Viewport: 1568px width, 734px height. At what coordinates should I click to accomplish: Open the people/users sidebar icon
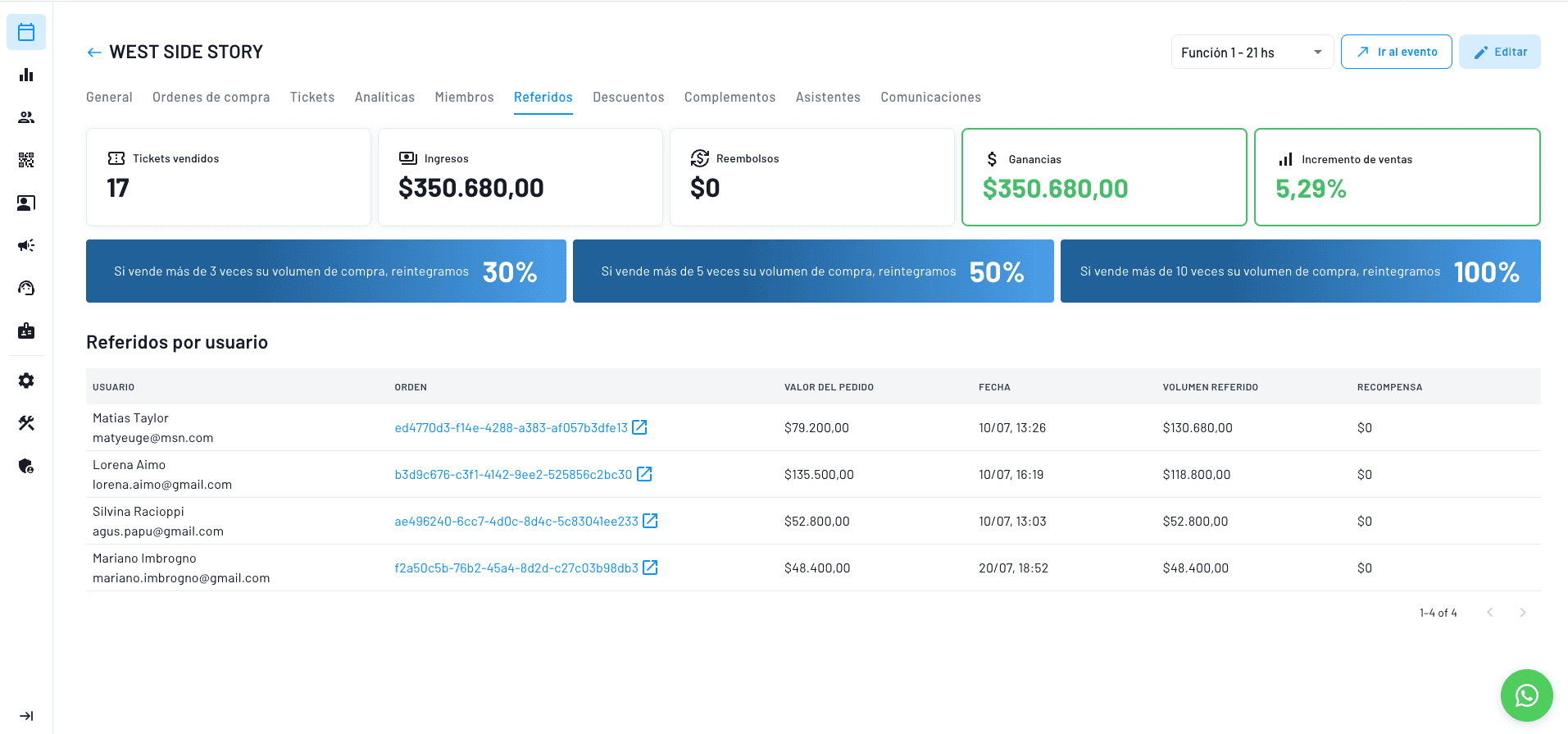(x=26, y=117)
